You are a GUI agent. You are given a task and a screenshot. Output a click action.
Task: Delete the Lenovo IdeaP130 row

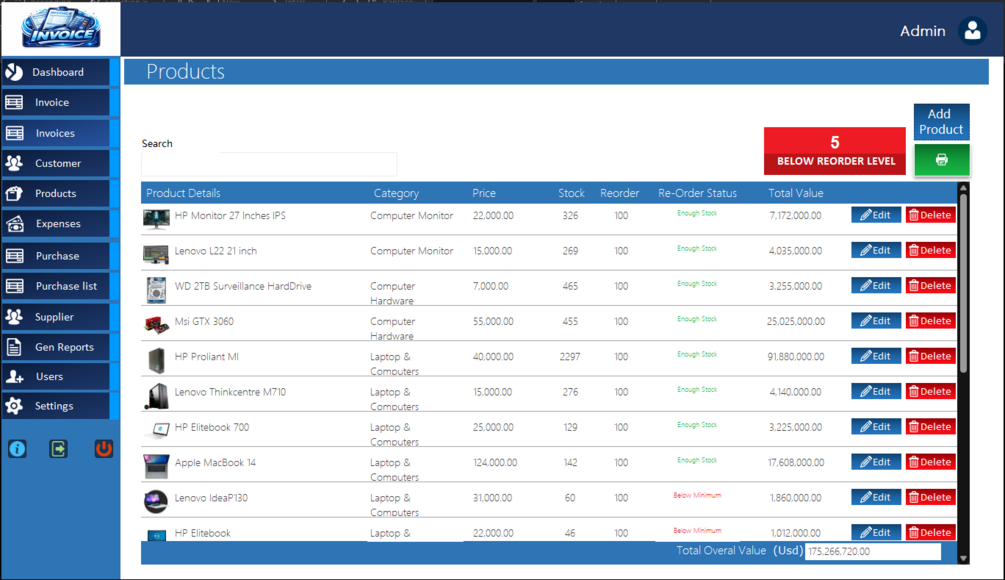click(930, 497)
